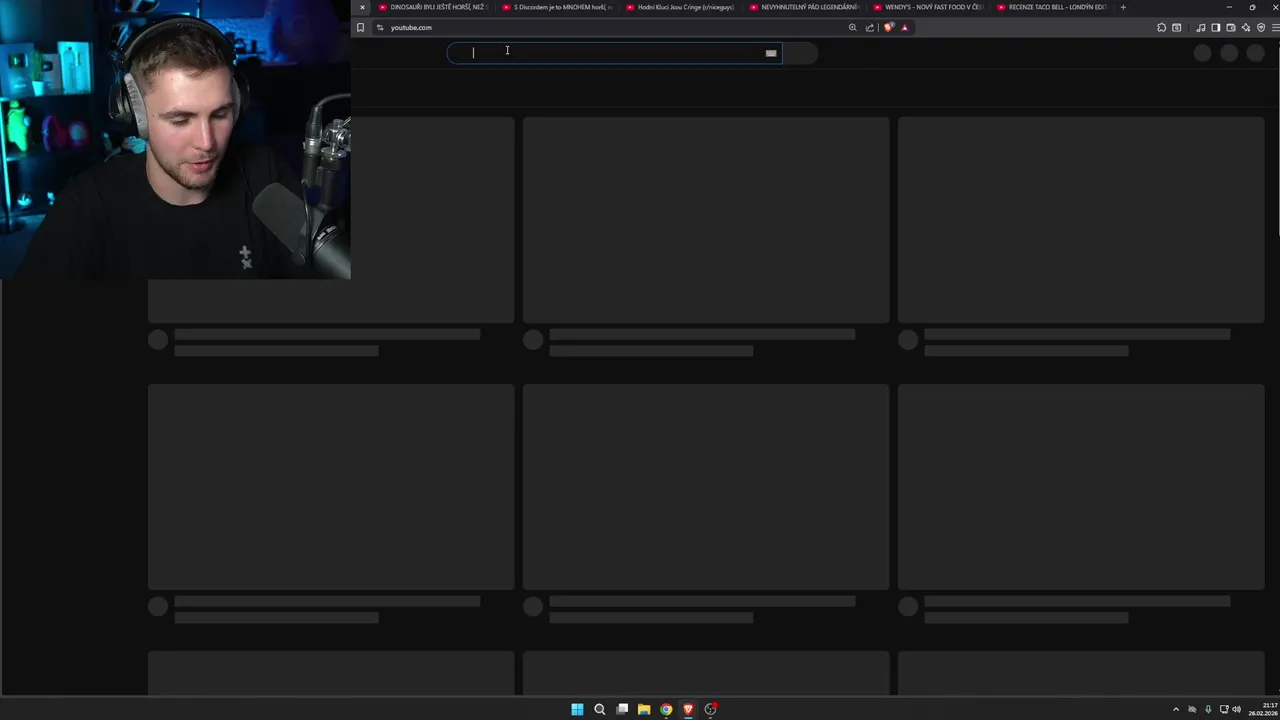Image resolution: width=1280 pixels, height=720 pixels.
Task: Open a new browser tab
Action: (x=1123, y=7)
